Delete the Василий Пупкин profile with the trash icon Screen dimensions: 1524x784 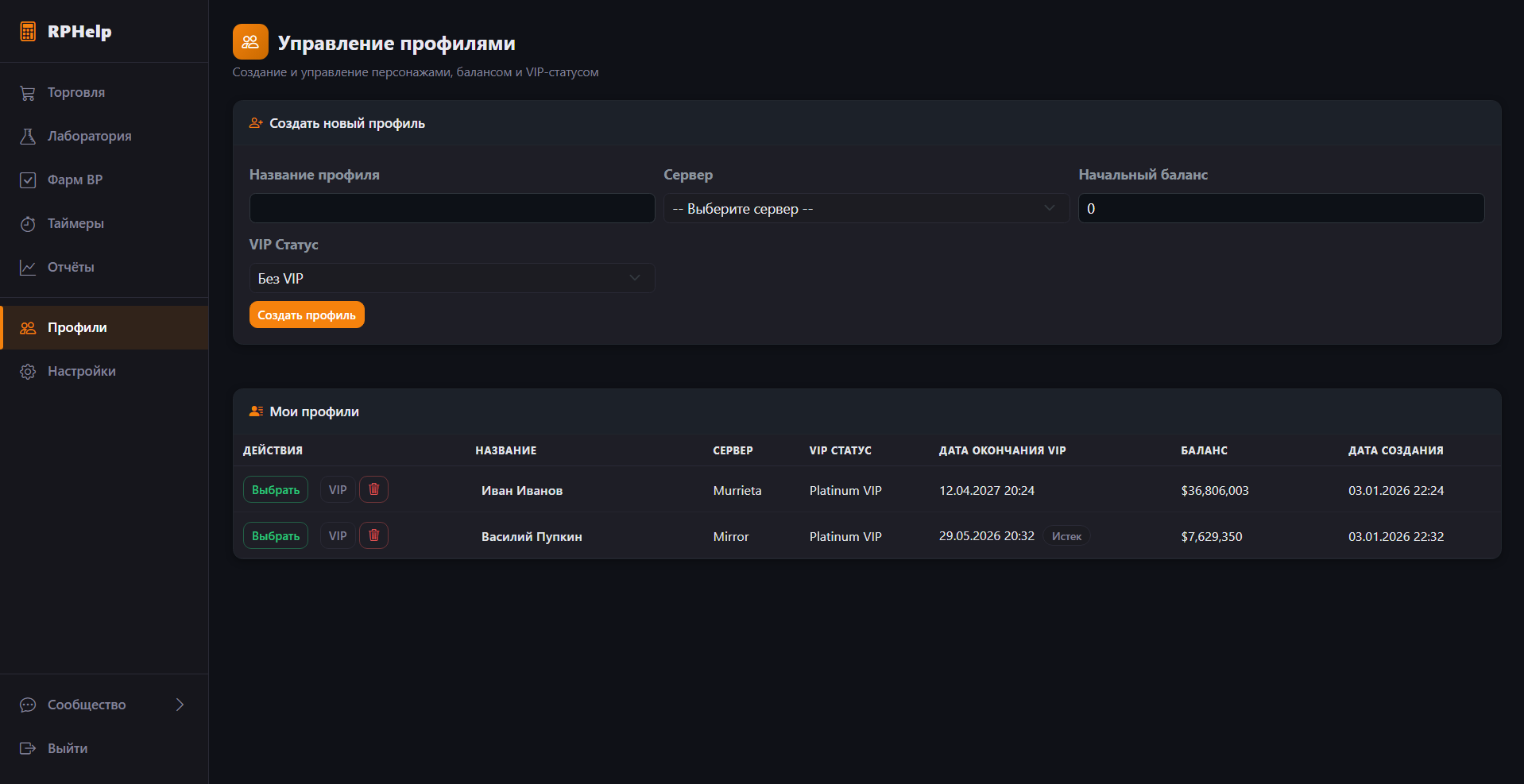click(x=373, y=535)
